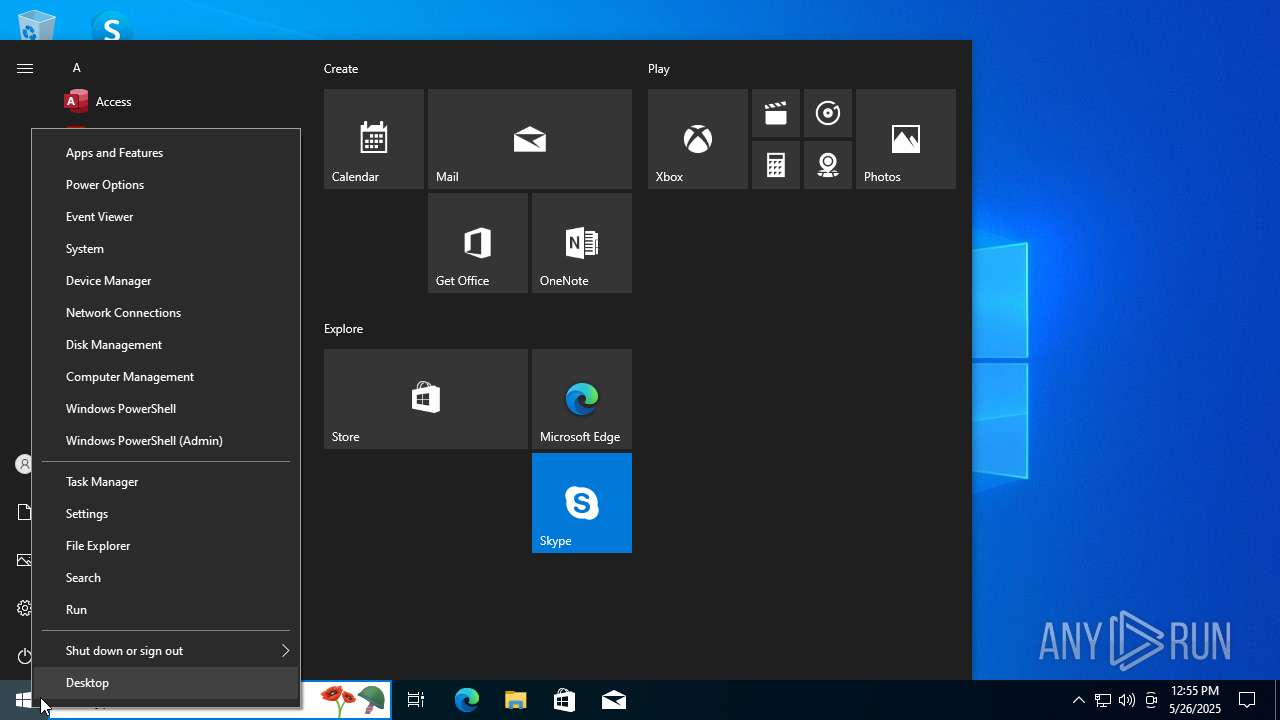Open the Camera small tile
This screenshot has width=1280, height=720.
coord(828,165)
